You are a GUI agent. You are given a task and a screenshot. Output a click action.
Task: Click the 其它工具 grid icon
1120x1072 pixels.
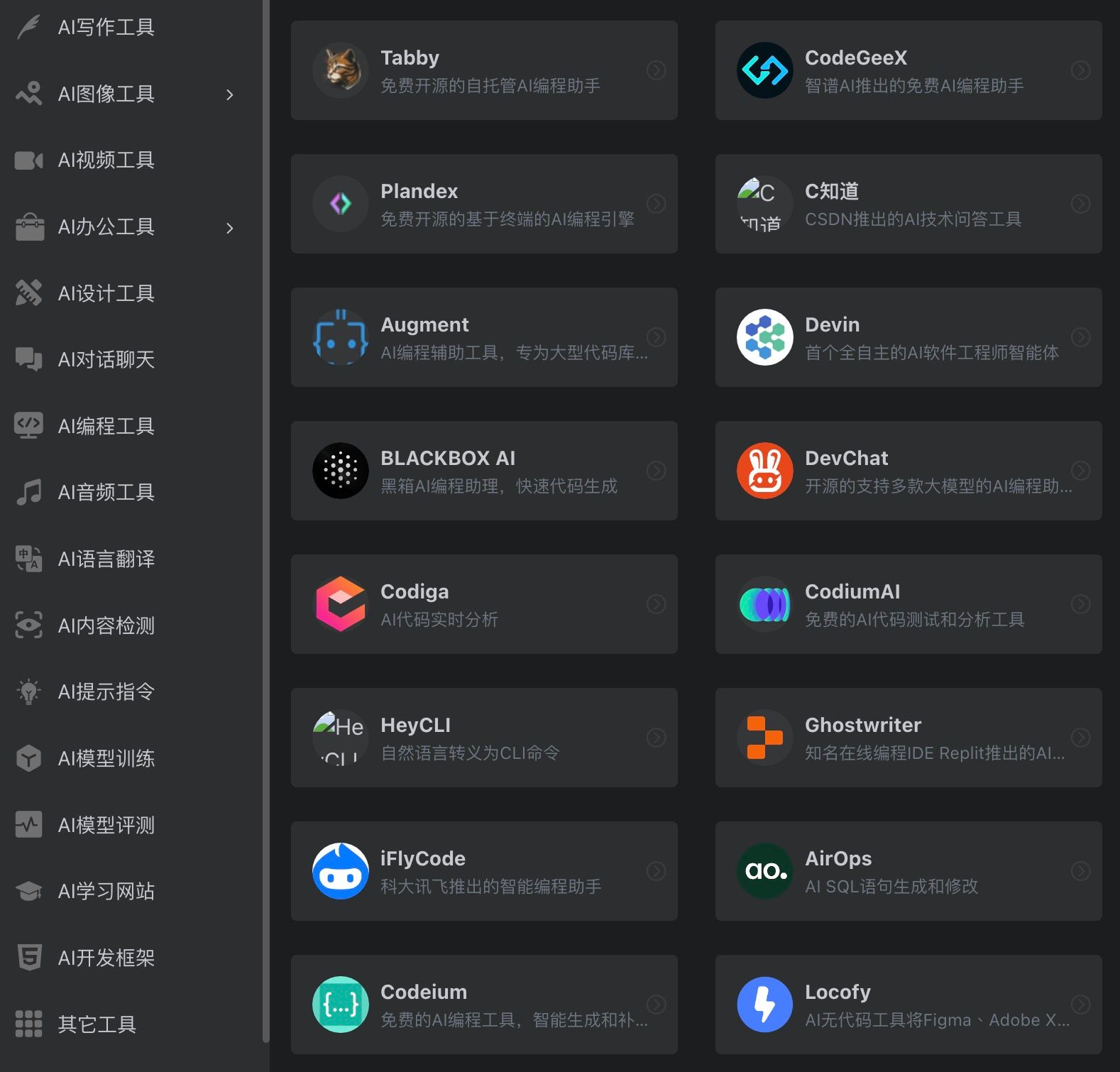tap(28, 1024)
